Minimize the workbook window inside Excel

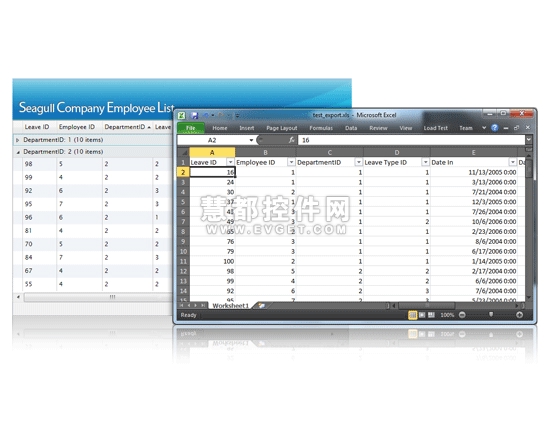pos(506,128)
